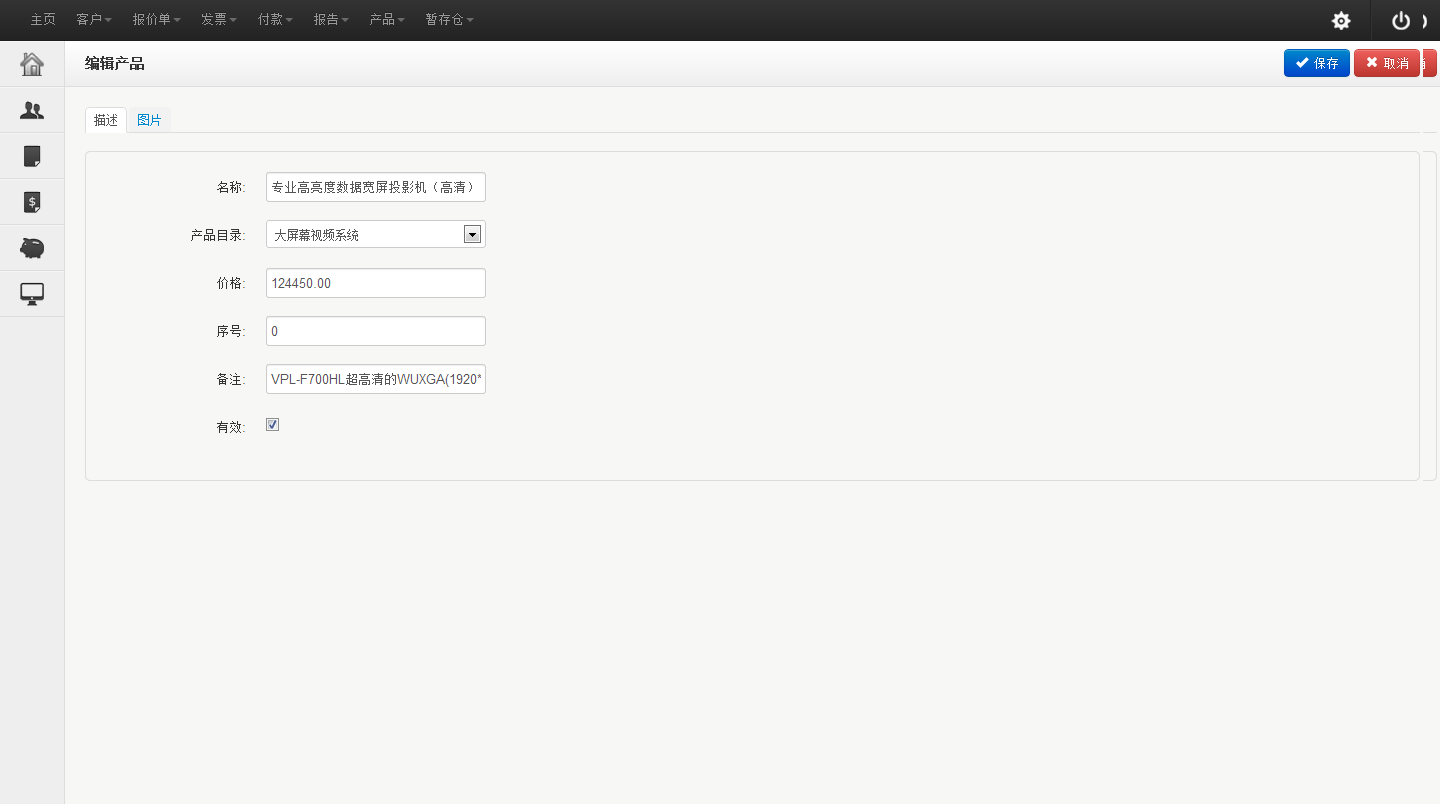Click the 备注 field with VPL-F700HL
The image size is (1440, 804).
[376, 379]
